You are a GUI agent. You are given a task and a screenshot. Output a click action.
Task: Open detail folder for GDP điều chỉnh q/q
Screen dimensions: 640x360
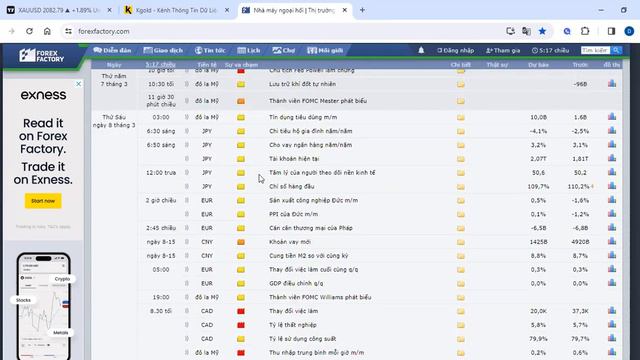[x=460, y=284]
